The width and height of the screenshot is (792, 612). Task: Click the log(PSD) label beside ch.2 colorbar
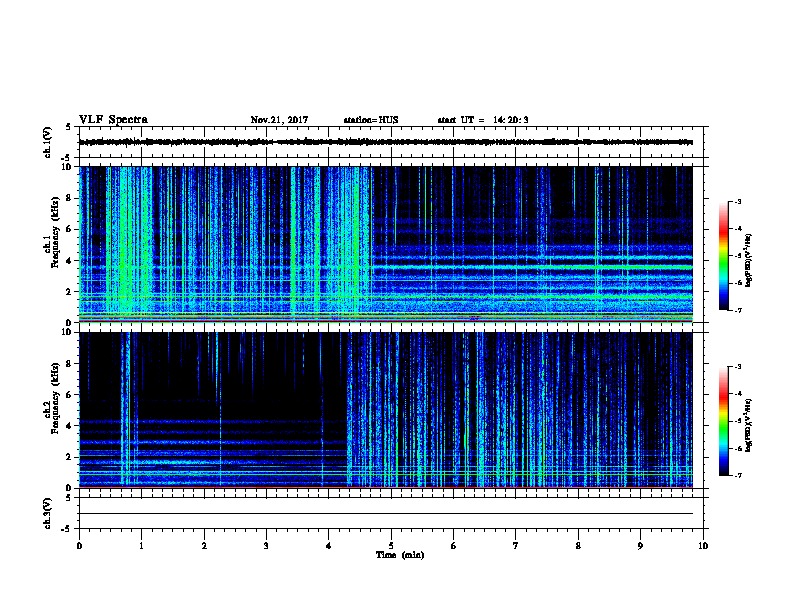[x=749, y=425]
